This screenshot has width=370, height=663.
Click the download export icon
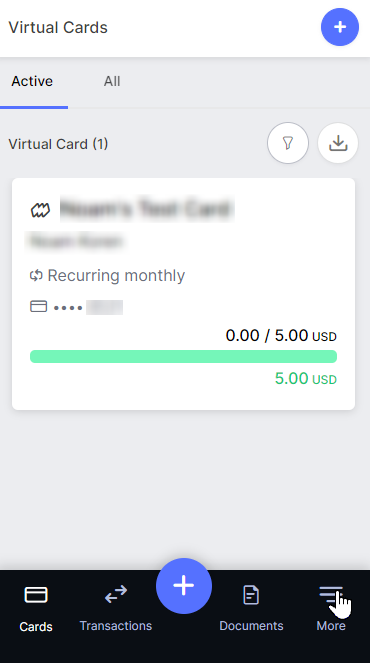coord(338,143)
